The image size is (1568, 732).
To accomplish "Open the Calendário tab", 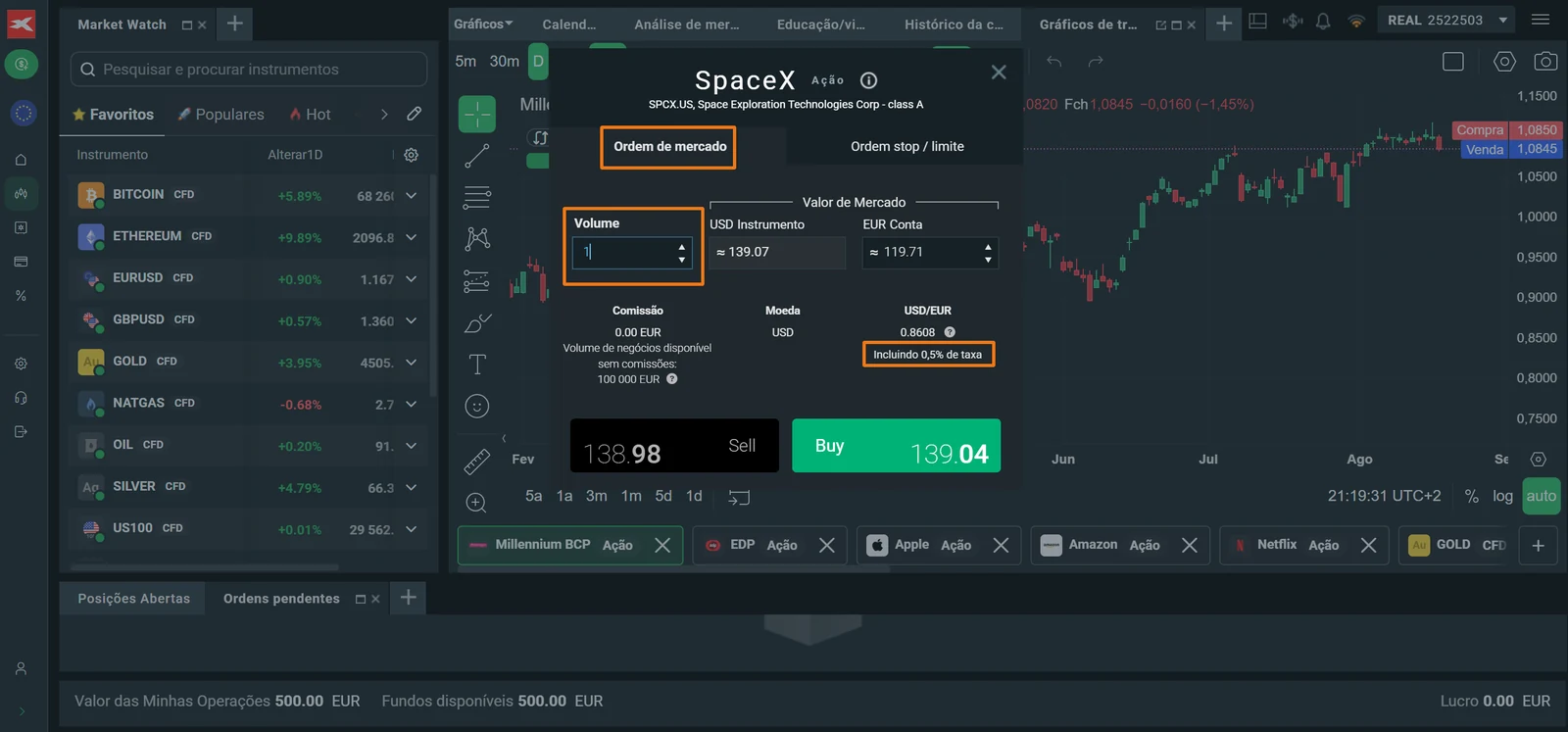I will [x=569, y=24].
